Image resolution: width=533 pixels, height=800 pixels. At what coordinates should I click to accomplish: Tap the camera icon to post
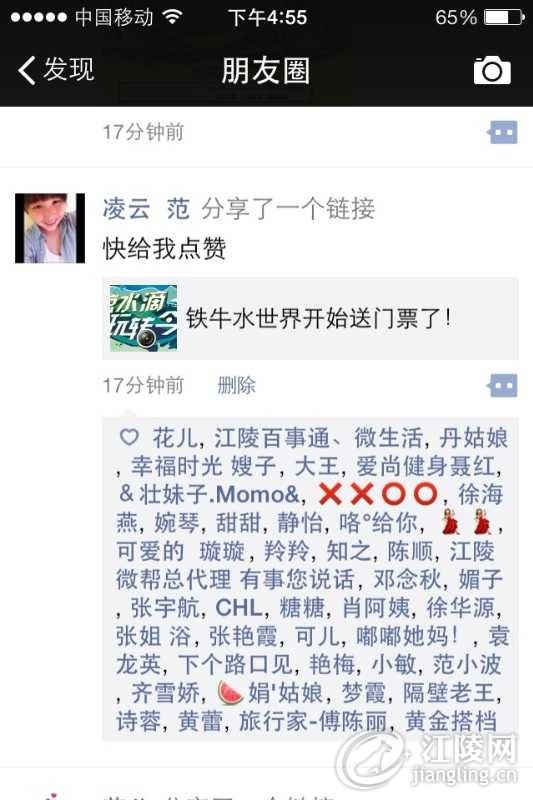pyautogui.click(x=492, y=70)
